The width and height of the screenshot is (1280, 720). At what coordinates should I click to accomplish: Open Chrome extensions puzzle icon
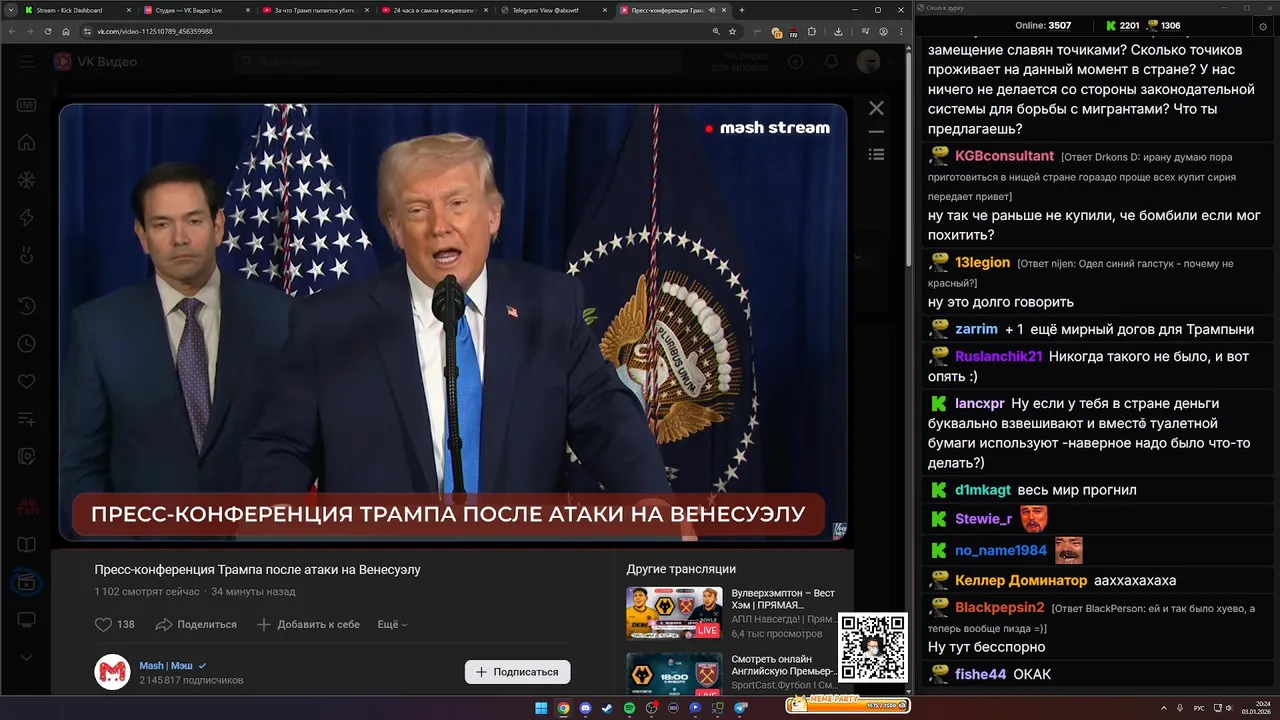coord(812,31)
